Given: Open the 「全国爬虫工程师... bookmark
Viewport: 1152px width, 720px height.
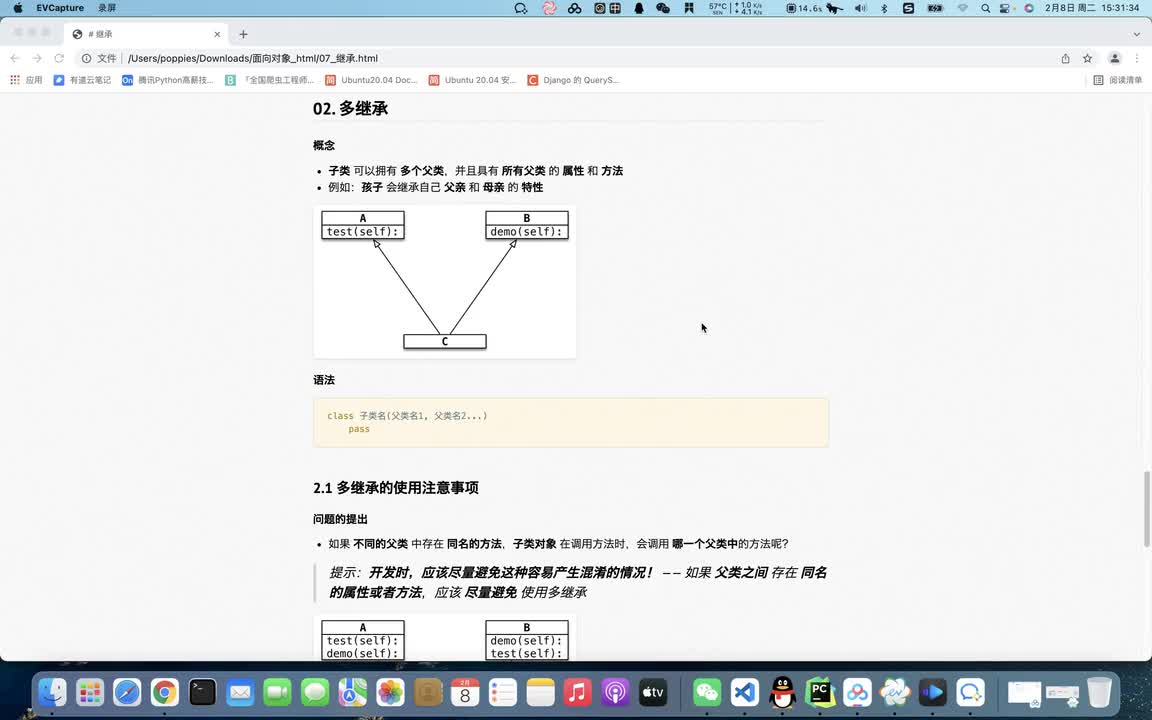Looking at the screenshot, I should [270, 80].
